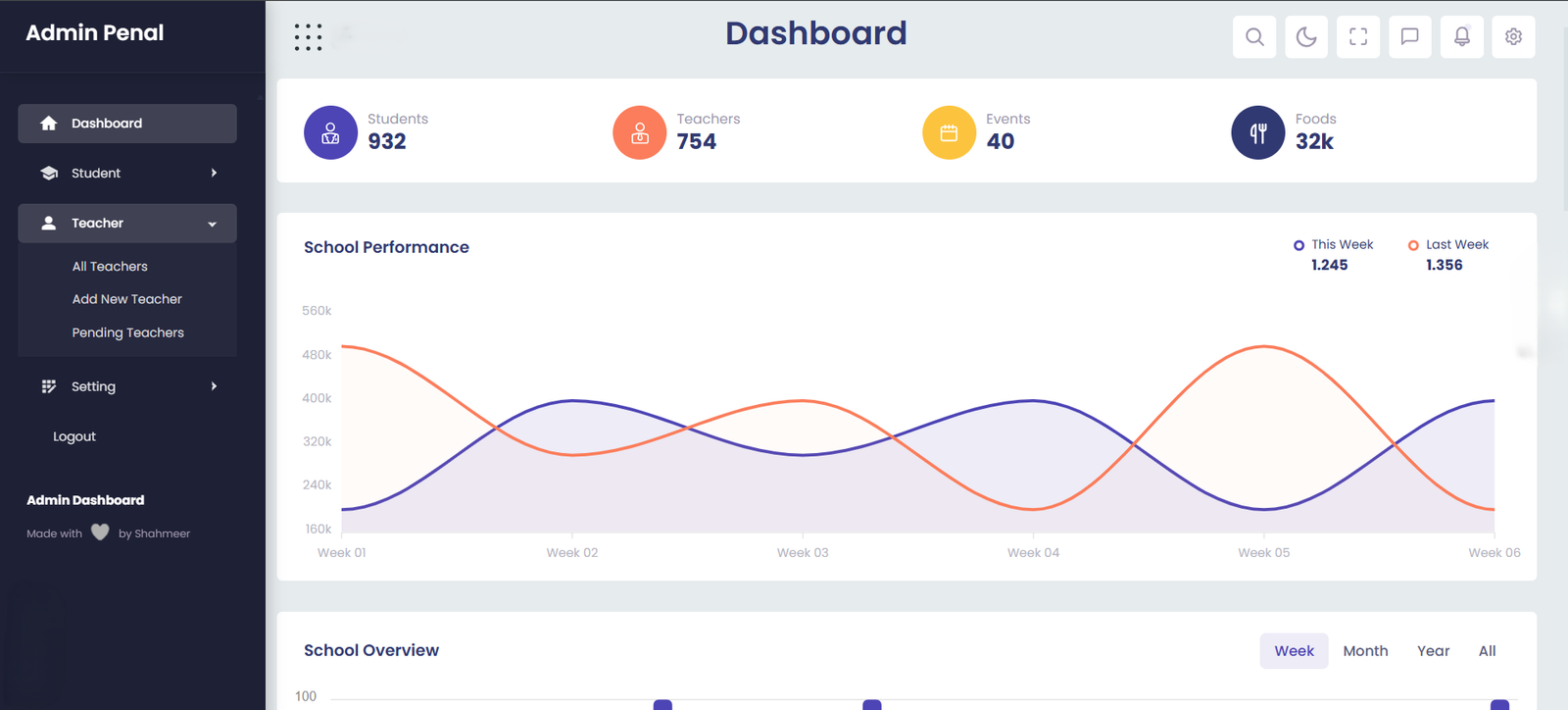The width and height of the screenshot is (1568, 710).
Task: Expand the Student menu
Action: 126,173
